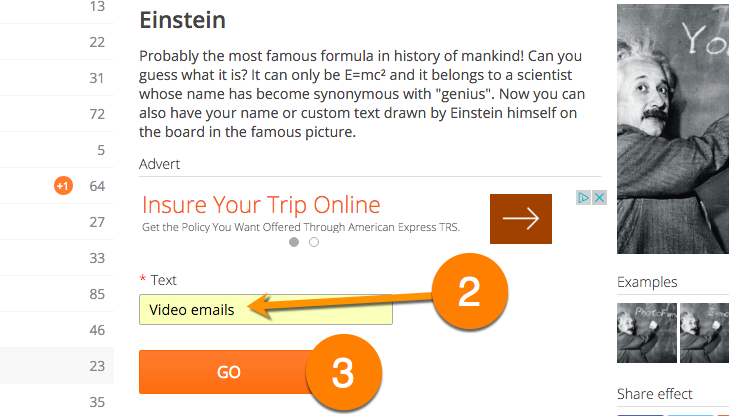Select the first ad carousel dot
The image size is (729, 416).
294,242
